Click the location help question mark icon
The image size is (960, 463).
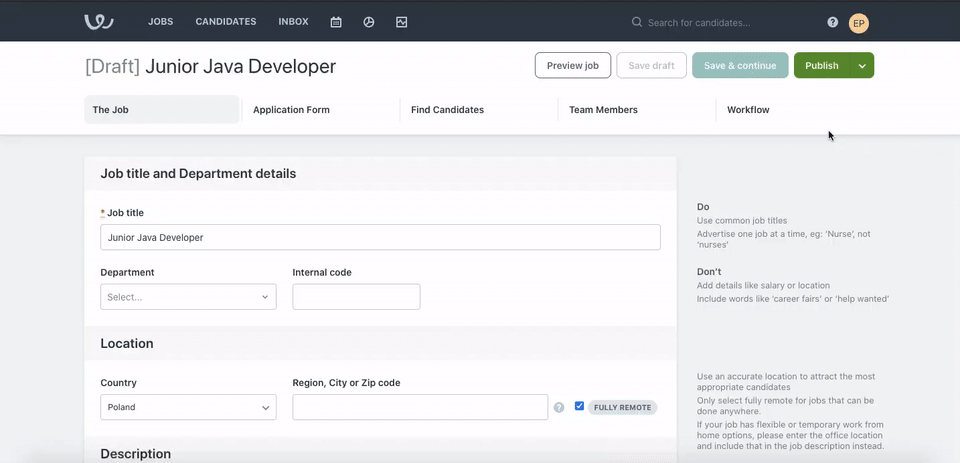[x=559, y=407]
